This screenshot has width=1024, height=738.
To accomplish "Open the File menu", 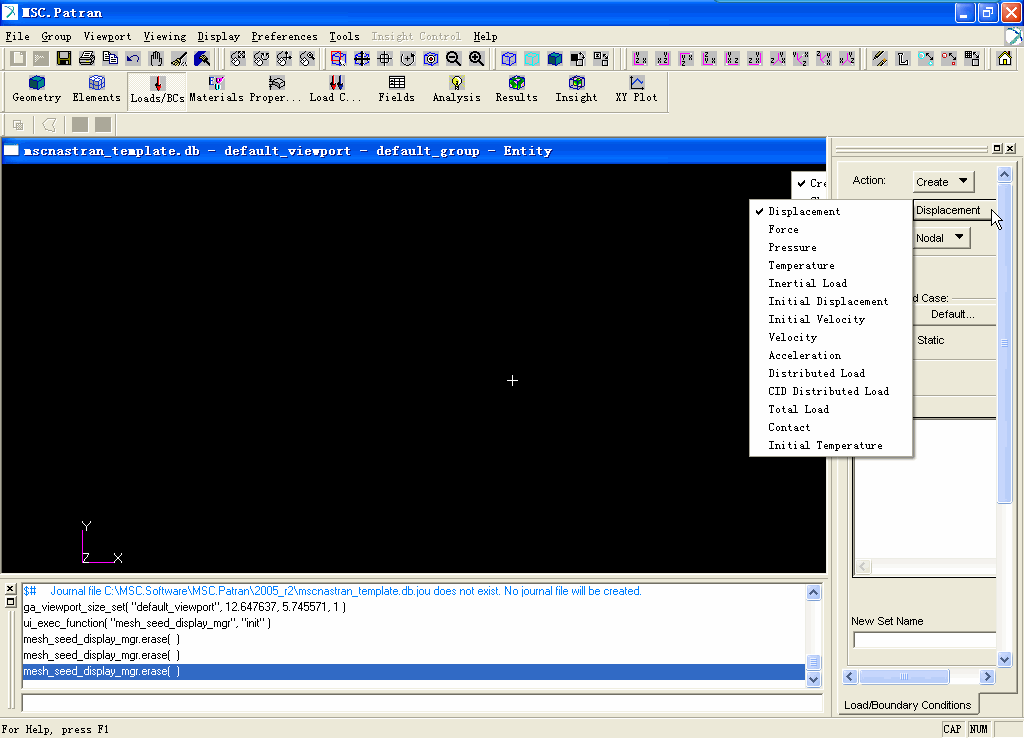I will click(18, 37).
